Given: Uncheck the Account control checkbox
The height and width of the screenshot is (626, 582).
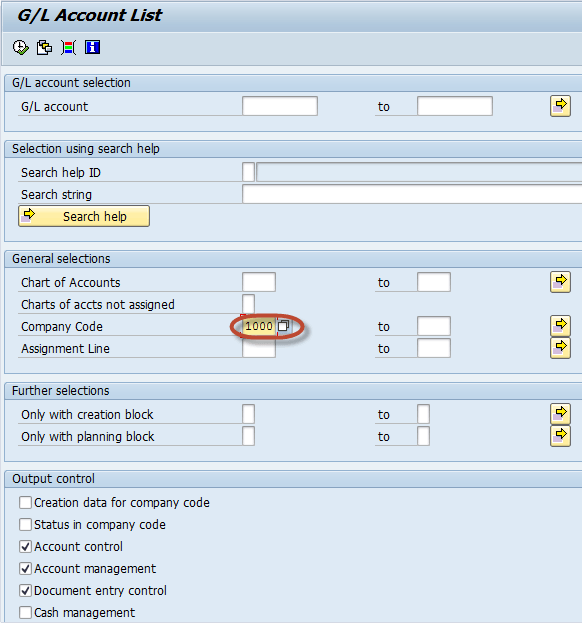Looking at the screenshot, I should 26,547.
